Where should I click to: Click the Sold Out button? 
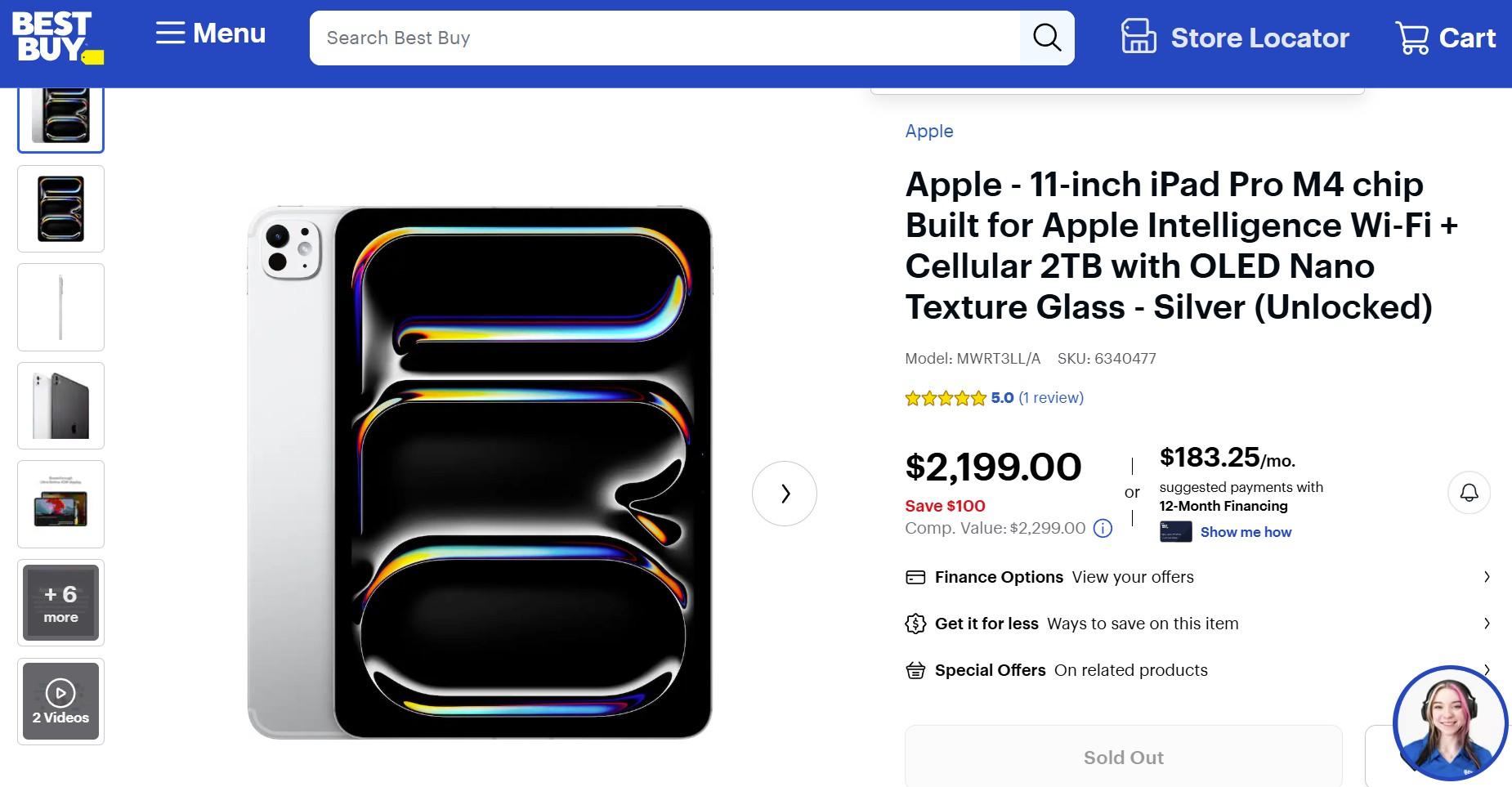coord(1123,758)
